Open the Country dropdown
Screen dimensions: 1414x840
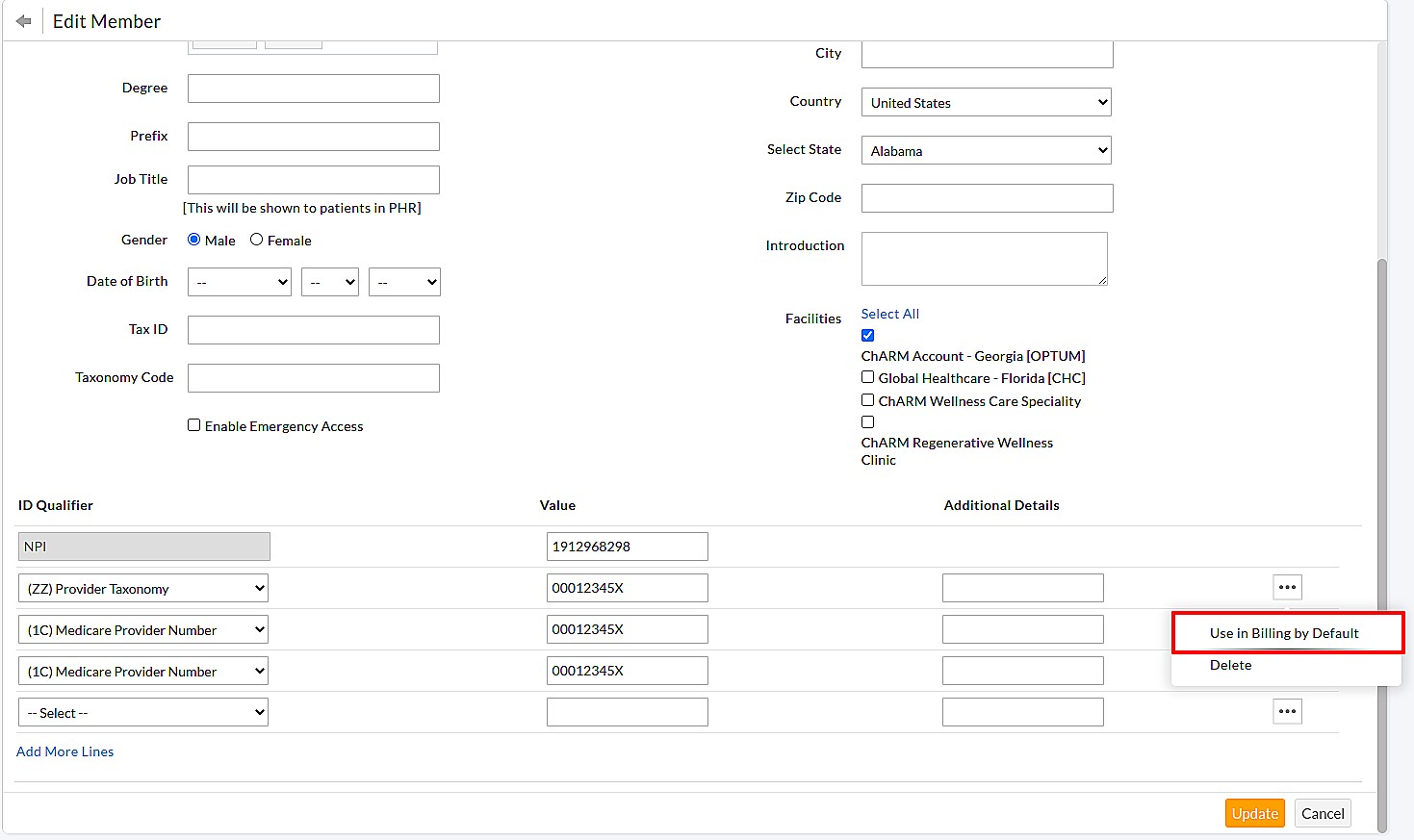[x=987, y=102]
